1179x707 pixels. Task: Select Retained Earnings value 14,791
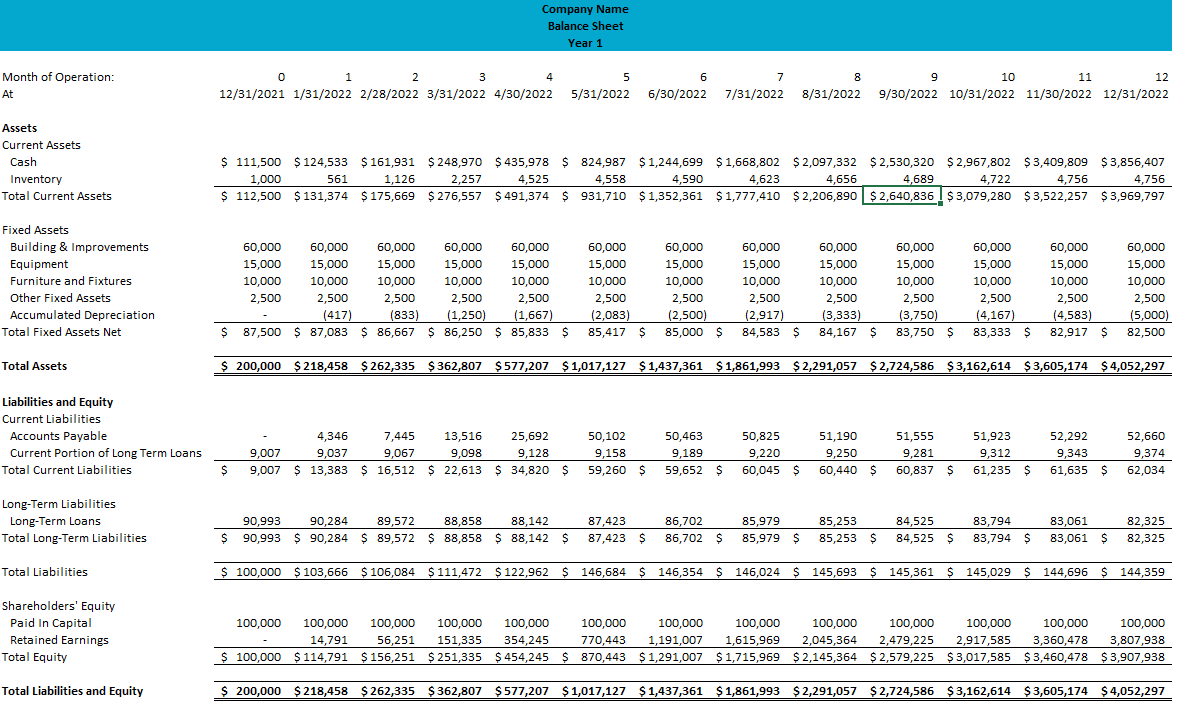tap(329, 640)
